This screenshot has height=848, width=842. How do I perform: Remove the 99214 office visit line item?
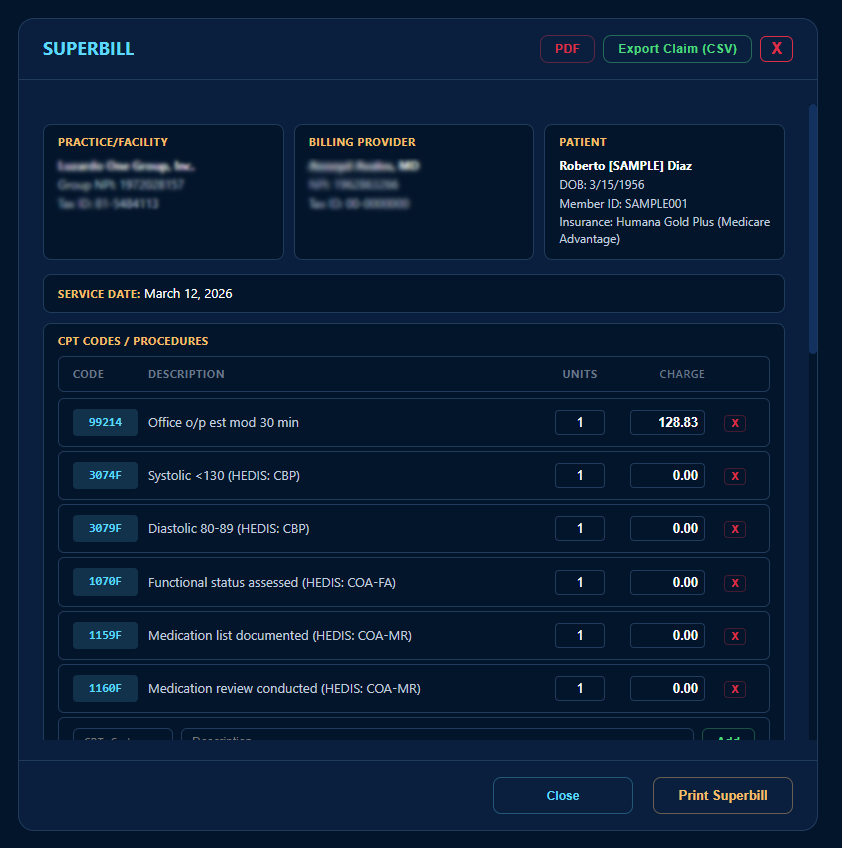coord(735,422)
